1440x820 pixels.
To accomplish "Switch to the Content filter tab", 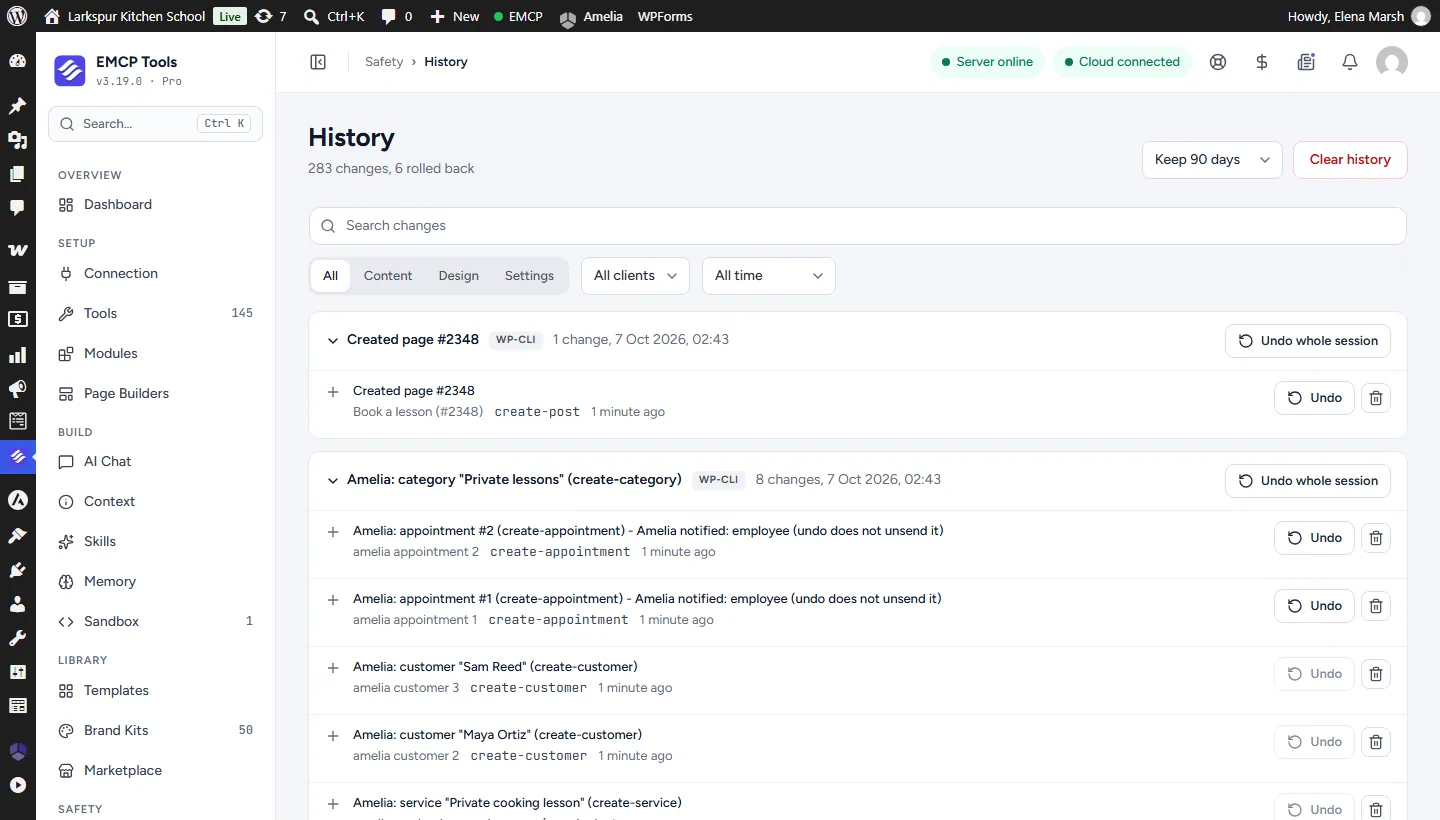I will 388,276.
